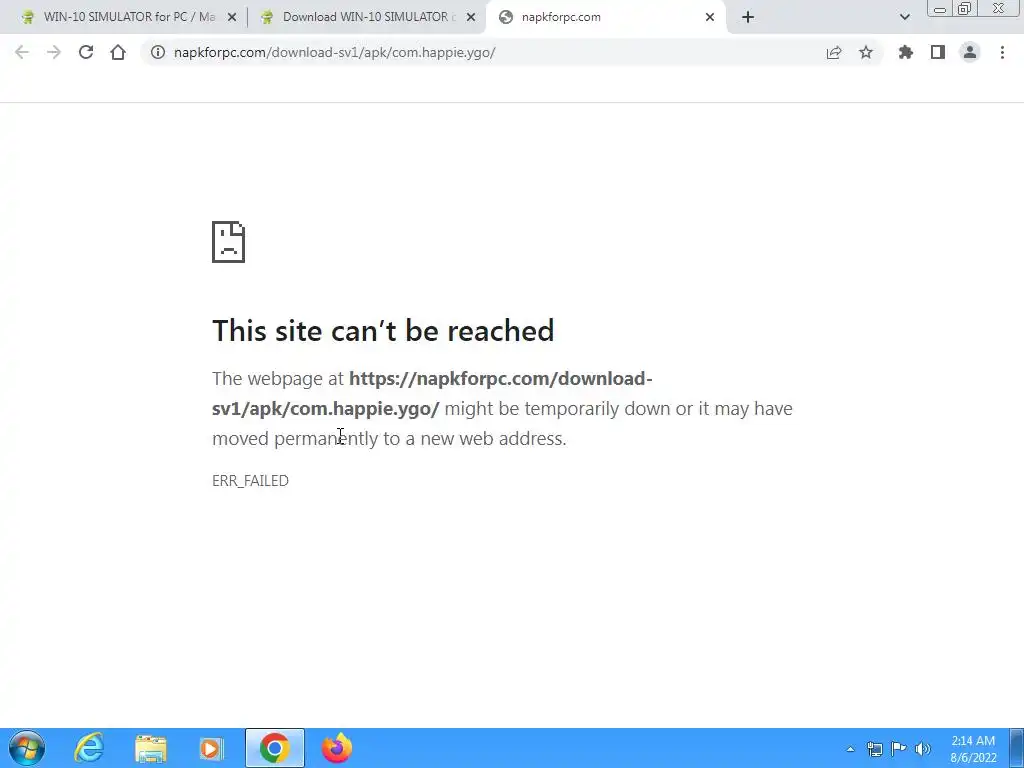Launch Firefox from the taskbar

[337, 748]
